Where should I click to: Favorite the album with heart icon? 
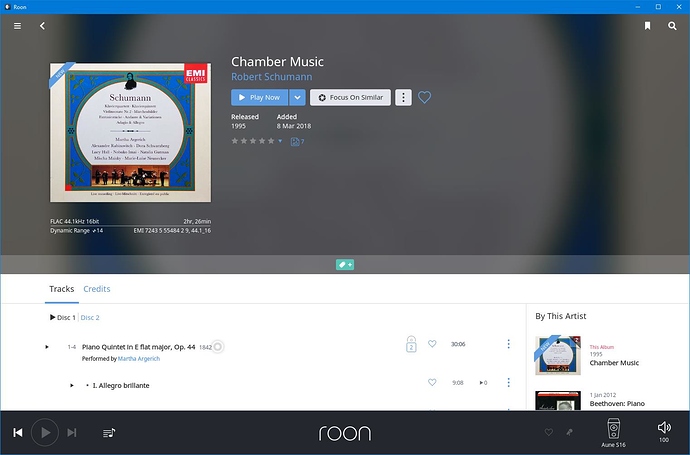point(424,97)
